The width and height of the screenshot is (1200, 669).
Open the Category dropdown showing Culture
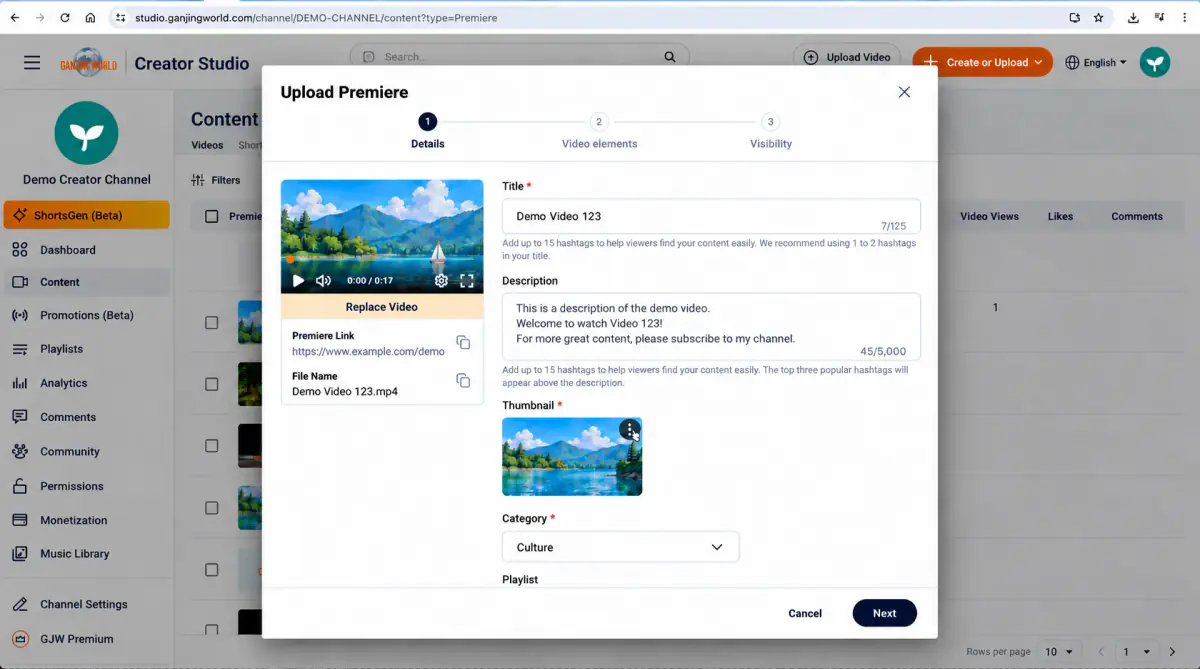pyautogui.click(x=620, y=547)
